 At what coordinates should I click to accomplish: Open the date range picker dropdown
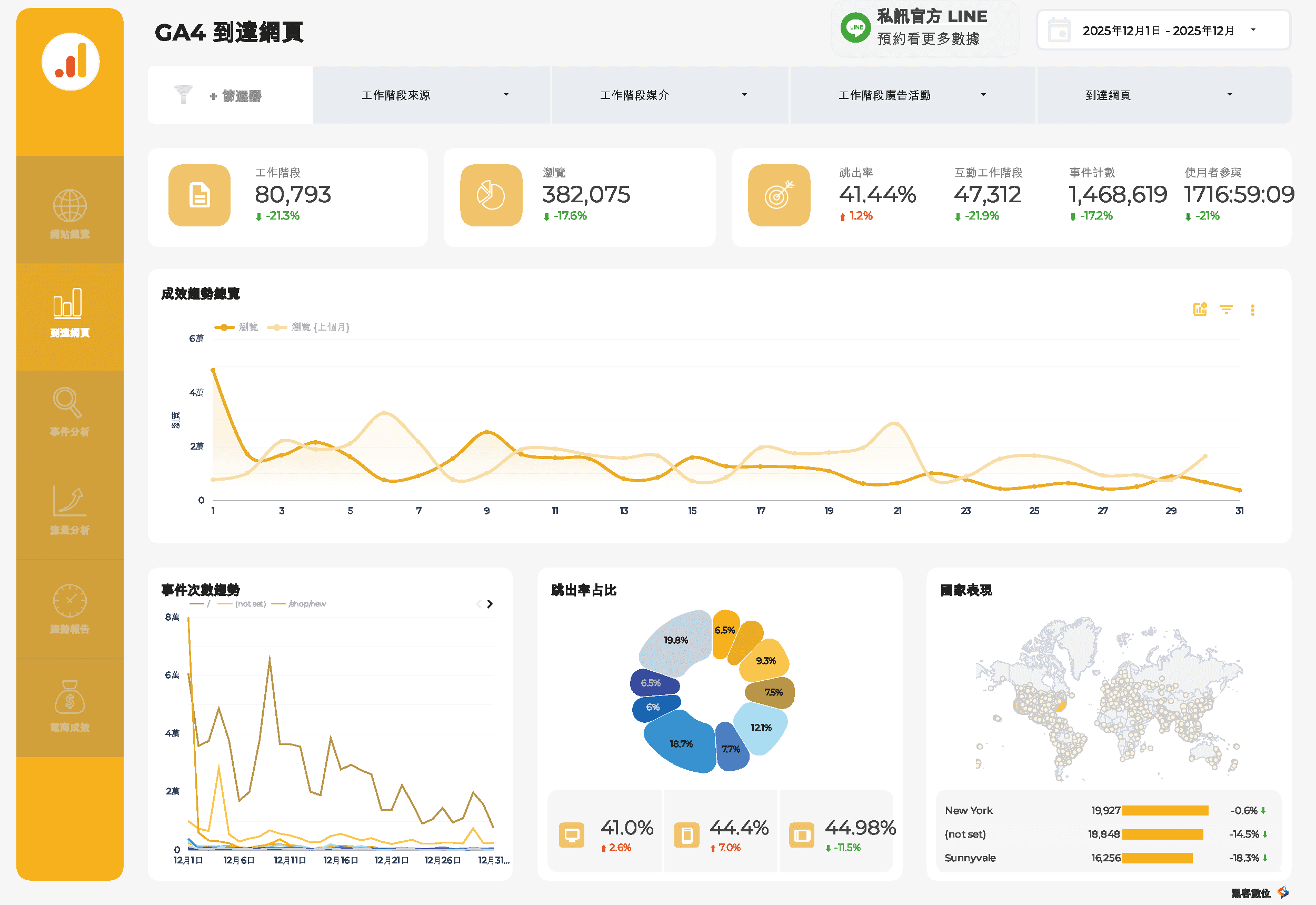(x=1163, y=30)
